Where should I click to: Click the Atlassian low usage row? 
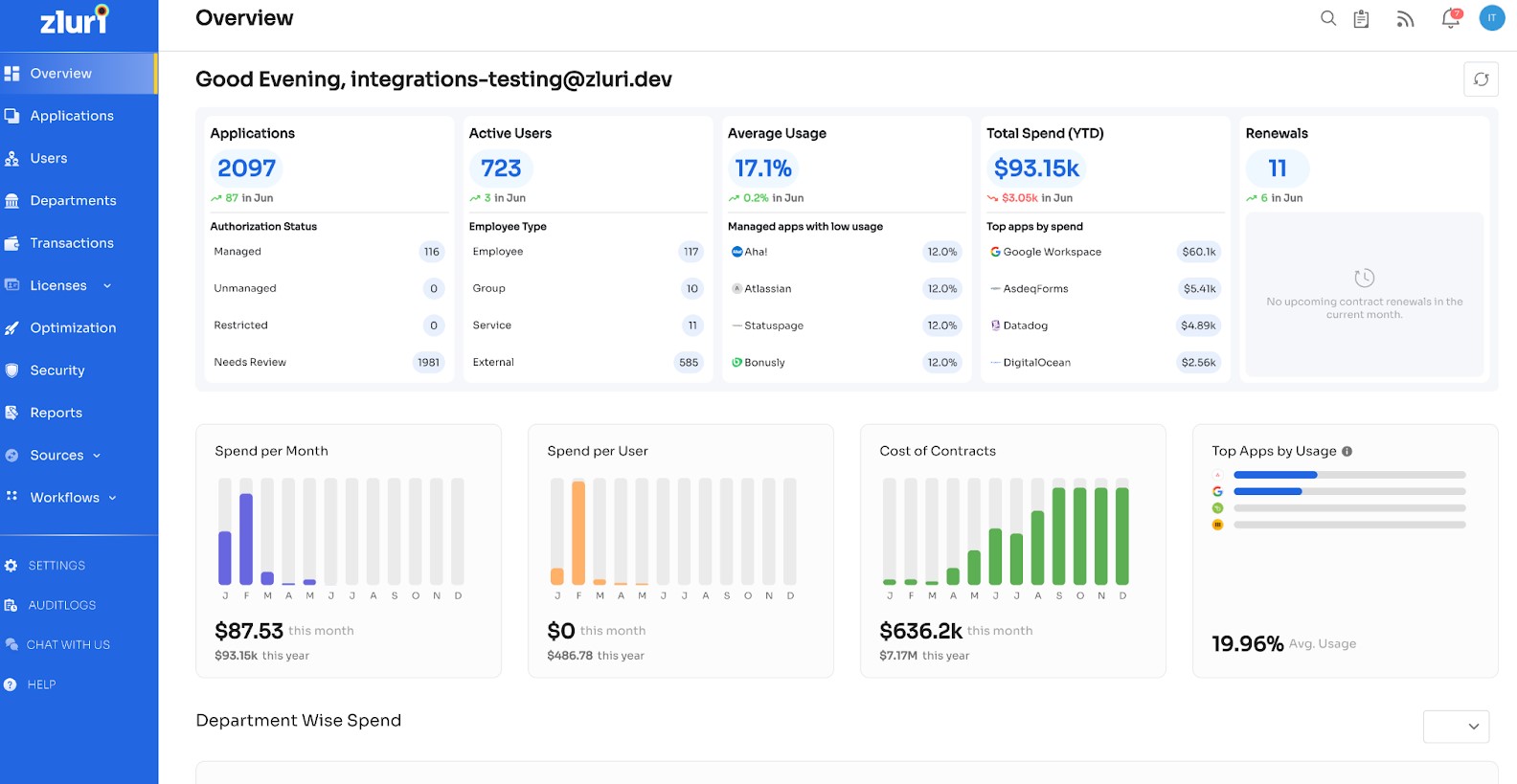(x=846, y=289)
